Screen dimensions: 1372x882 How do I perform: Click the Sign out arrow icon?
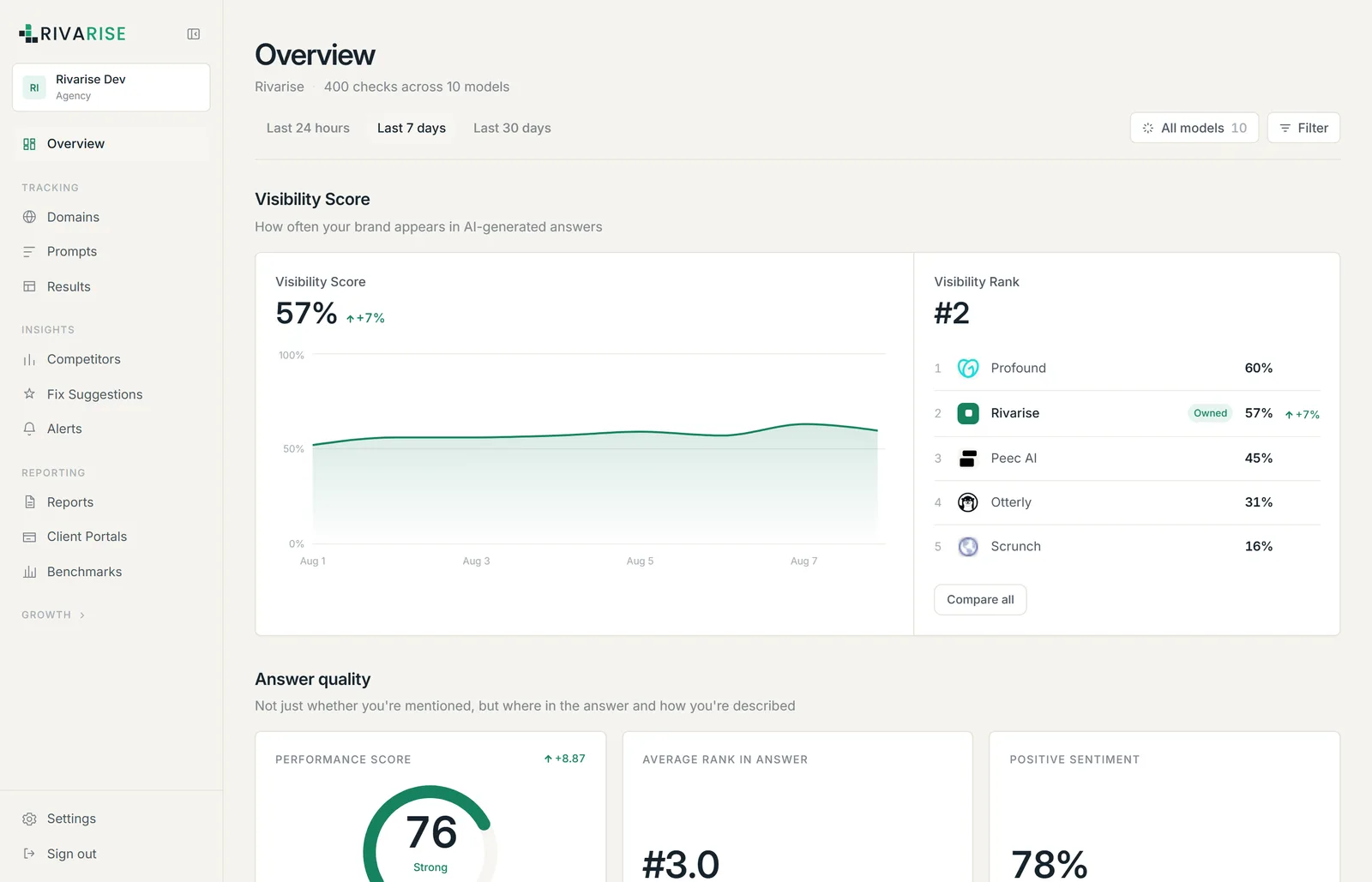pos(29,854)
